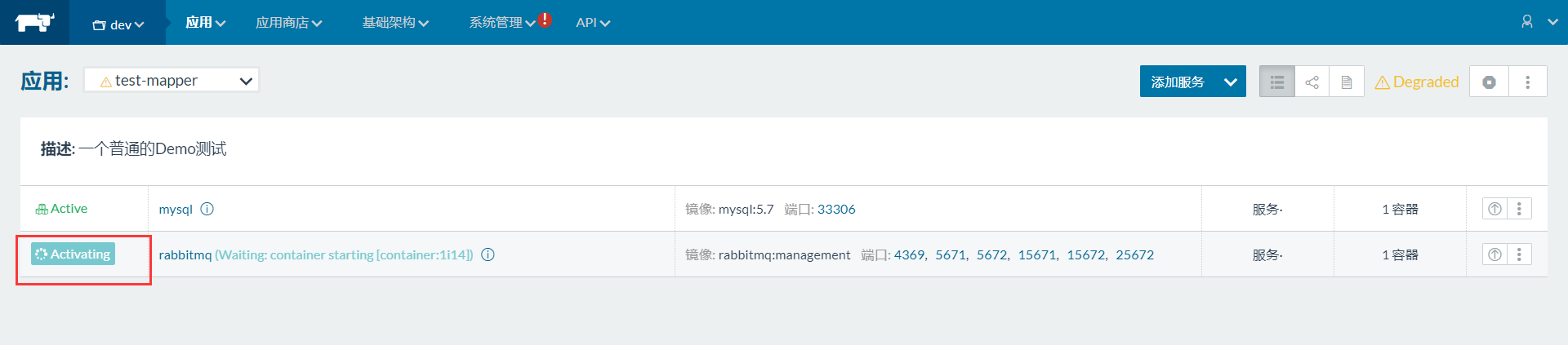Open the stack's three-dot actions menu
The height and width of the screenshot is (345, 1568).
[x=1528, y=82]
